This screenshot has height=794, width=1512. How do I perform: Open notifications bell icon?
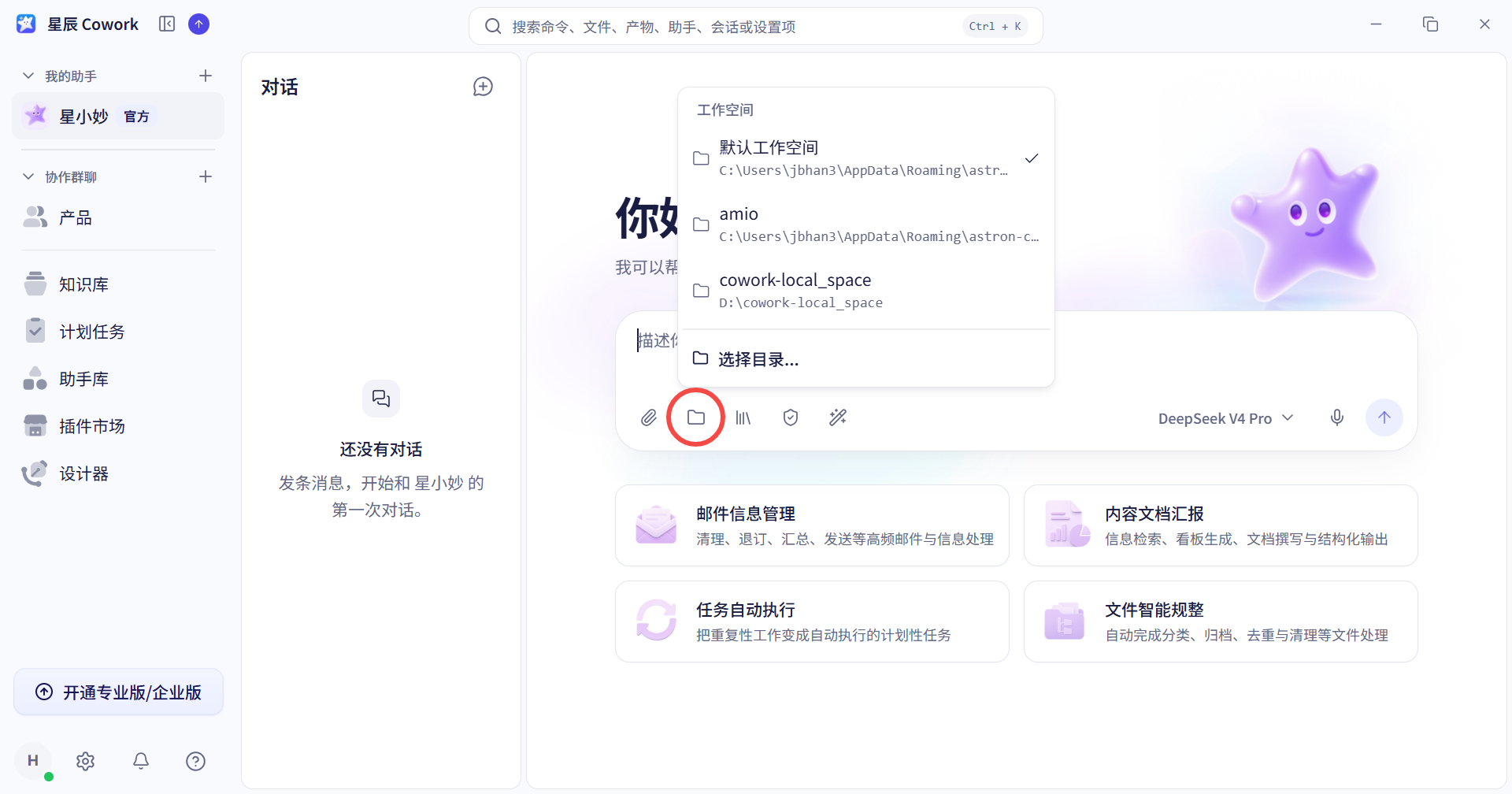[141, 761]
